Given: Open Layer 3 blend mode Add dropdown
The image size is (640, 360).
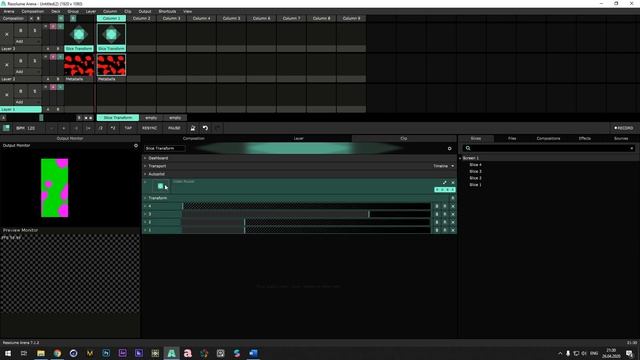Looking at the screenshot, I should pyautogui.click(x=27, y=41).
